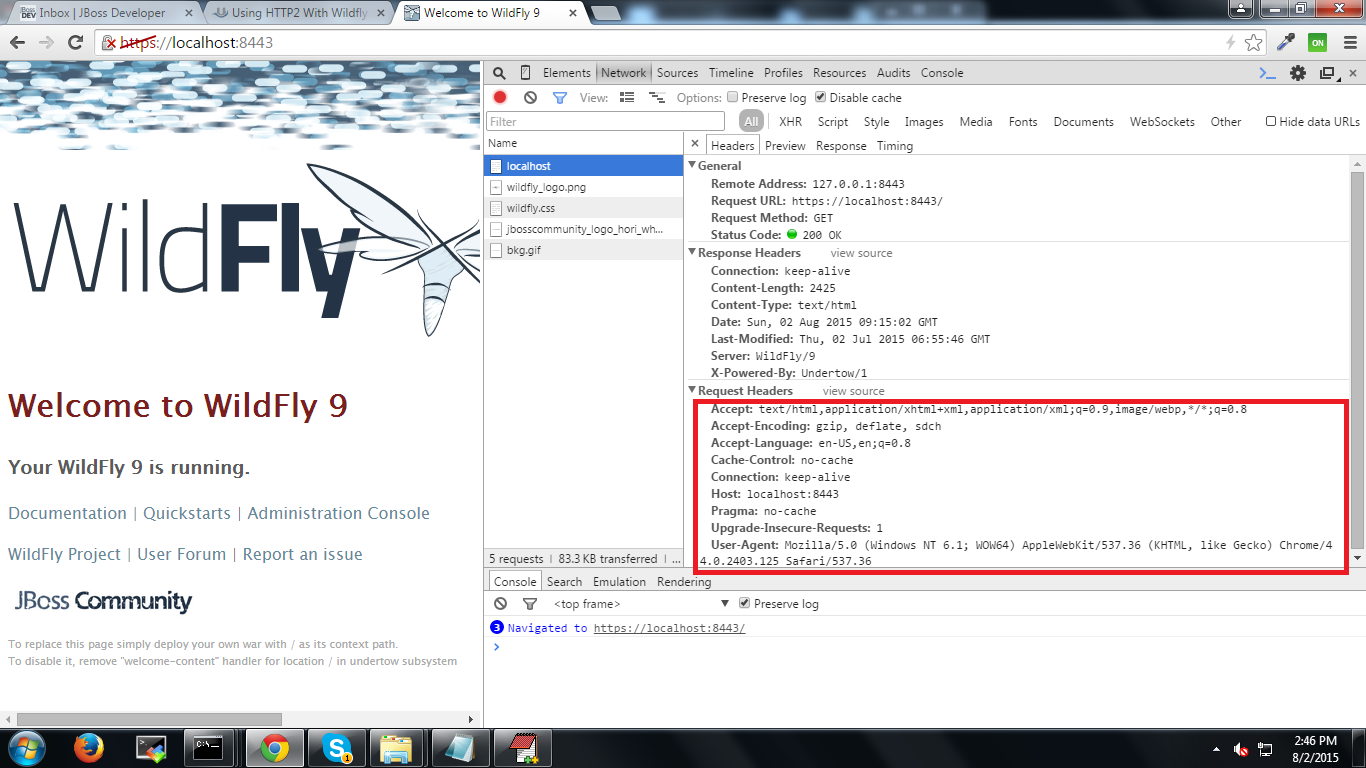
Task: Click the Quickstarts link
Action: click(187, 513)
